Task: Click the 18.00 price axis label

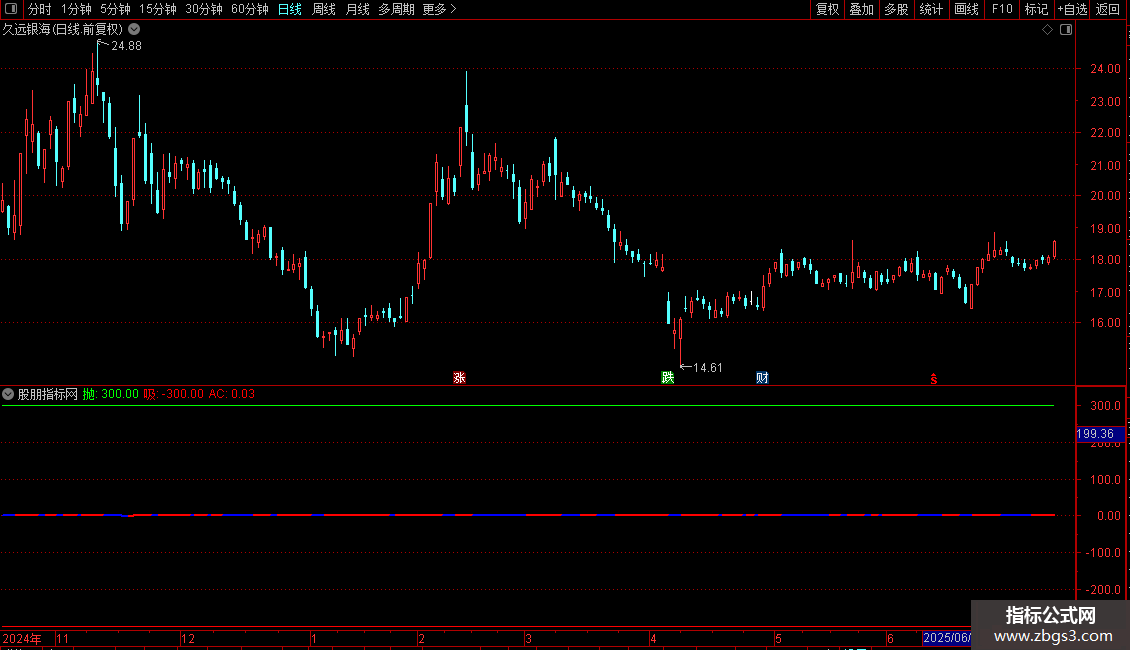Action: coord(1105,260)
